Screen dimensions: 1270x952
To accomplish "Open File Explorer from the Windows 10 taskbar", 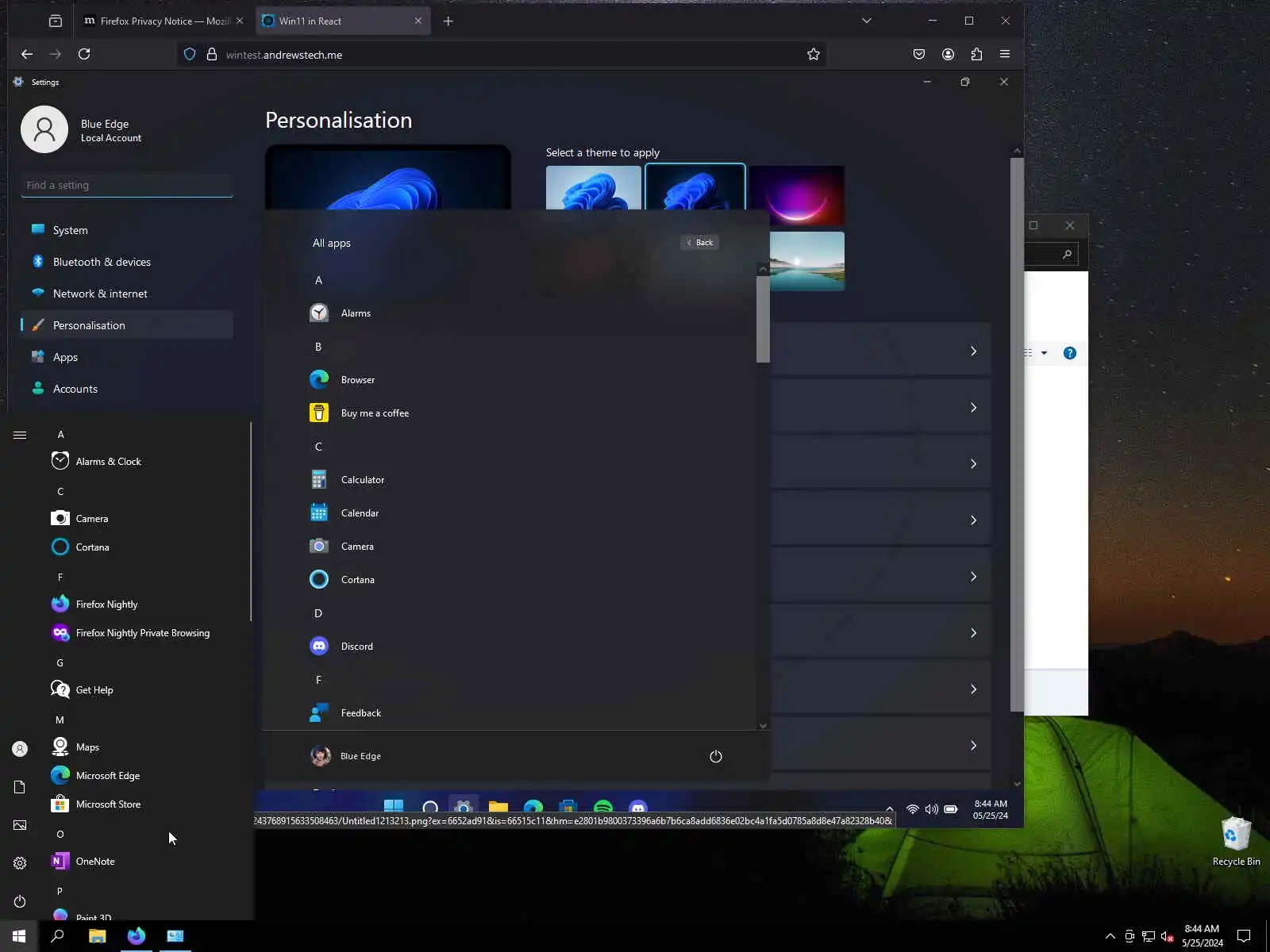I will pyautogui.click(x=97, y=936).
